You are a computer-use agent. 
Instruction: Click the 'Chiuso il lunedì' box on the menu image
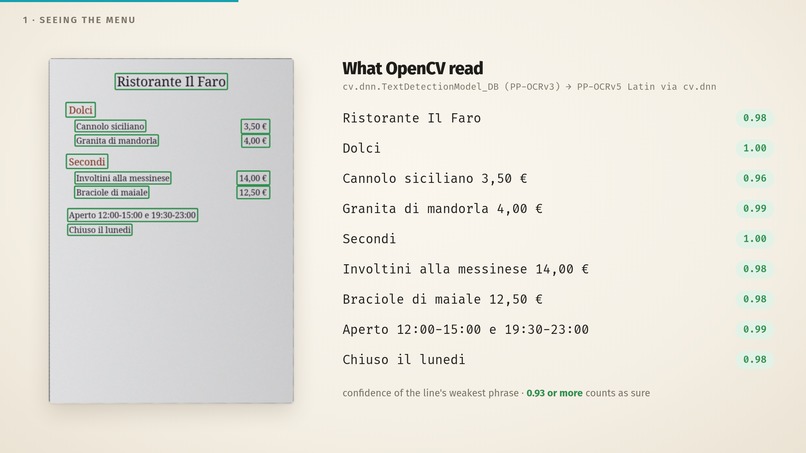tap(100, 230)
